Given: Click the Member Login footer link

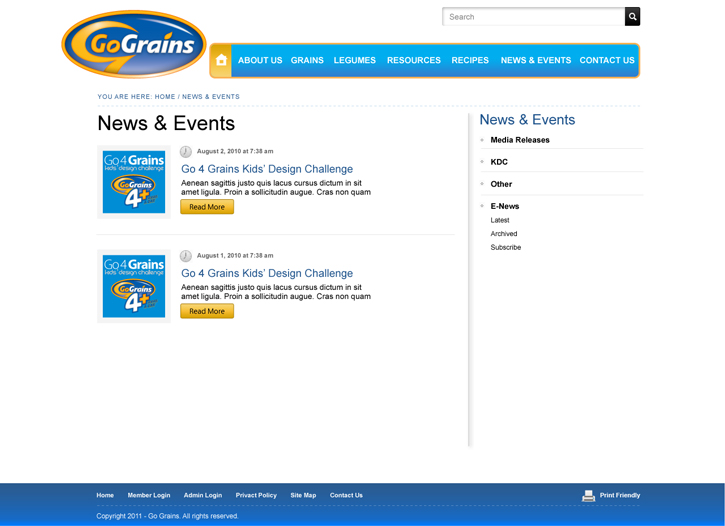Looking at the screenshot, I should point(149,495).
